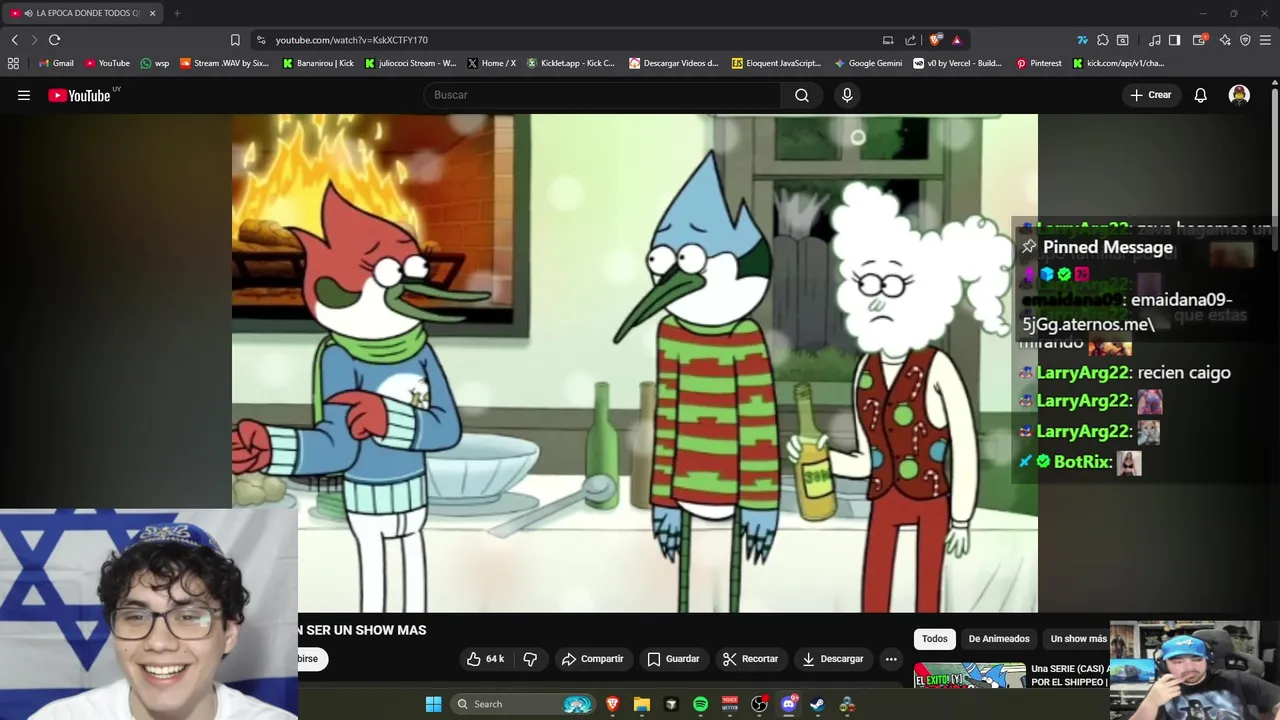Click the cartoon video player frame
1280x720 pixels.
click(635, 363)
